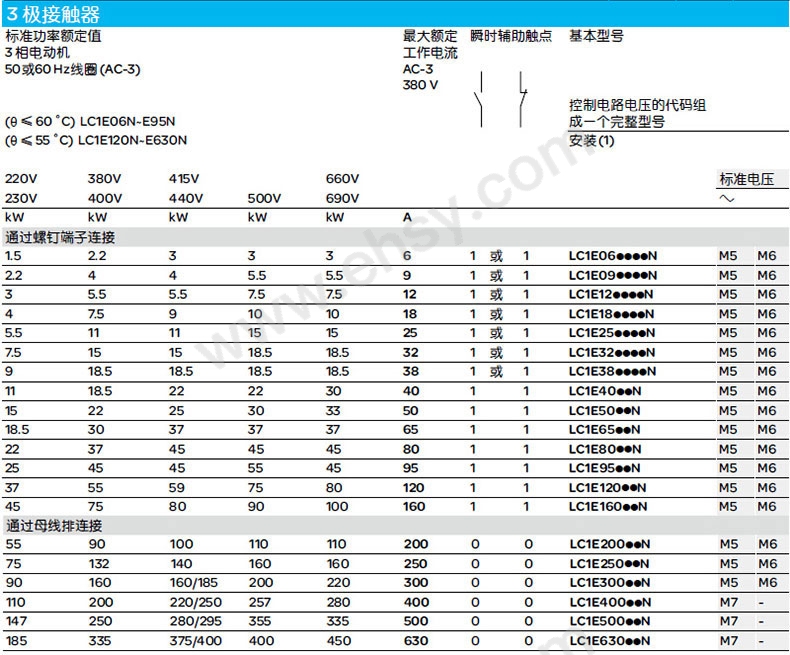This screenshot has height=655, width=790.
Task: Click the '或' in the LC1E06 row
Action: coord(496,256)
